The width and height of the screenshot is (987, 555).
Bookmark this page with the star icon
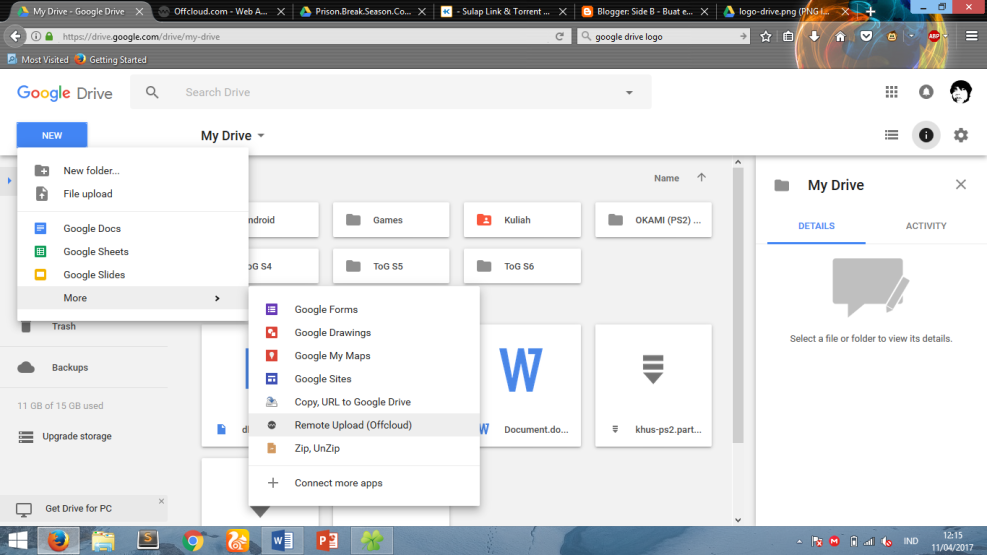point(765,36)
